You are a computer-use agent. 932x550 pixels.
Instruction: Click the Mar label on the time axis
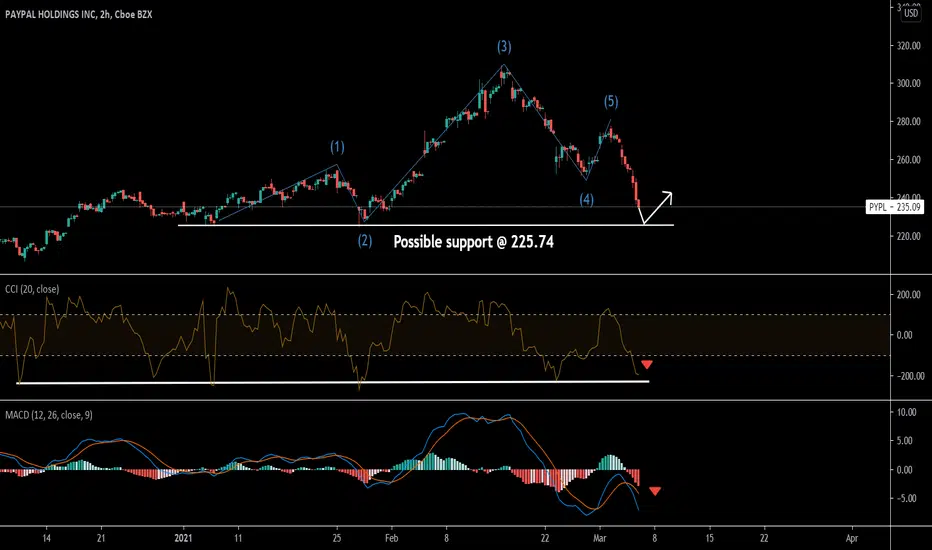(x=600, y=538)
